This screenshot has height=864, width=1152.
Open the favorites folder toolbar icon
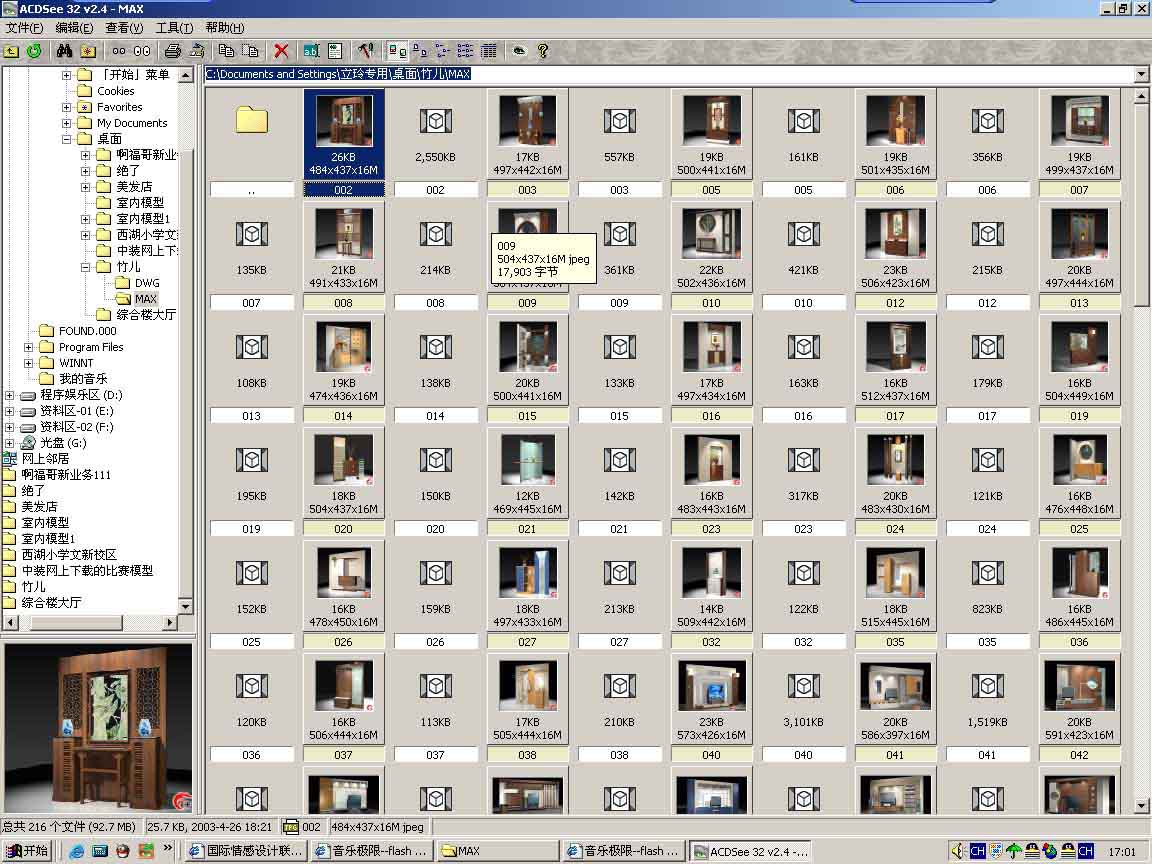[x=87, y=51]
